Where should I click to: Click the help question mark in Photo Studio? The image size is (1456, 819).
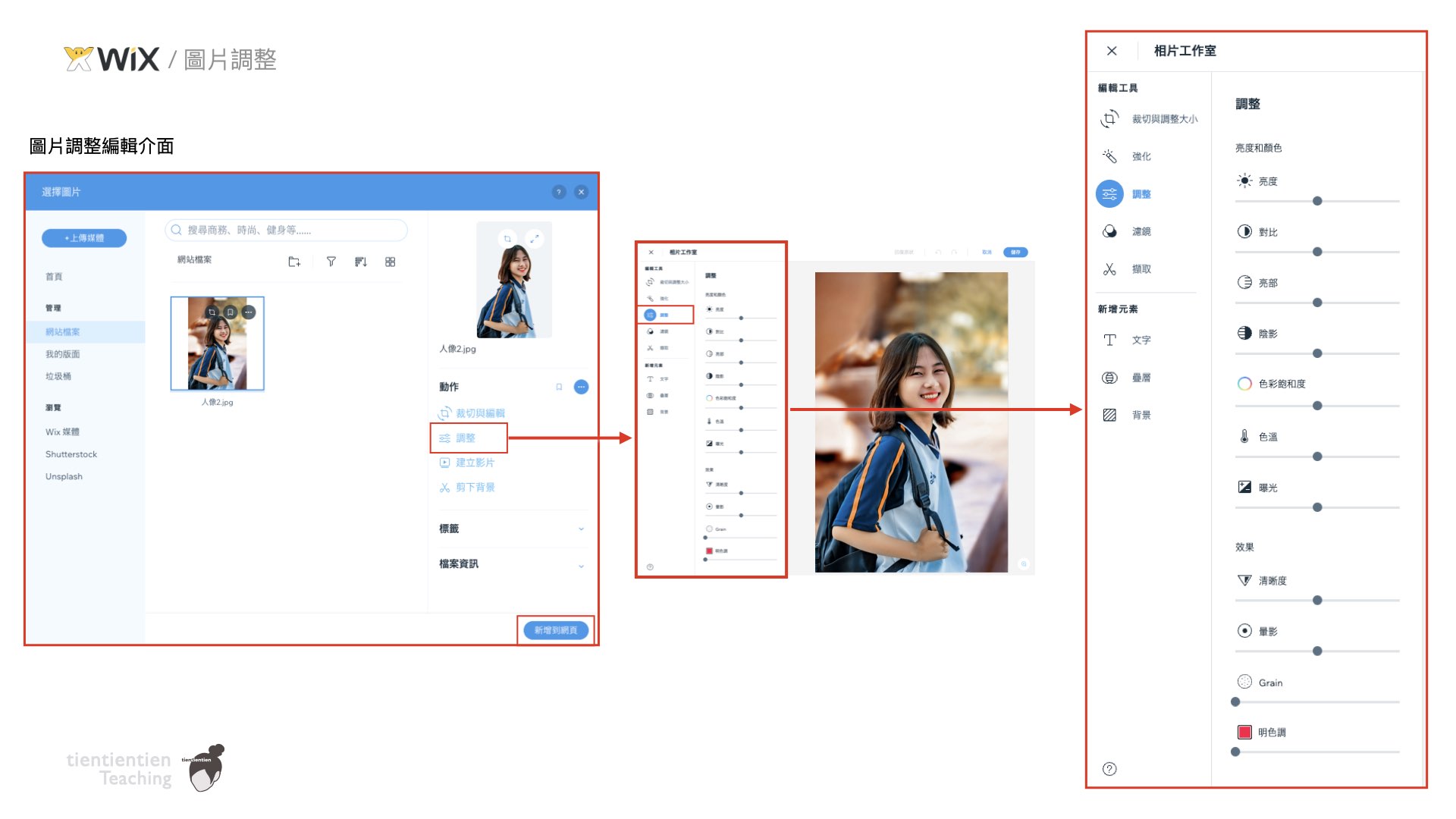(1109, 769)
